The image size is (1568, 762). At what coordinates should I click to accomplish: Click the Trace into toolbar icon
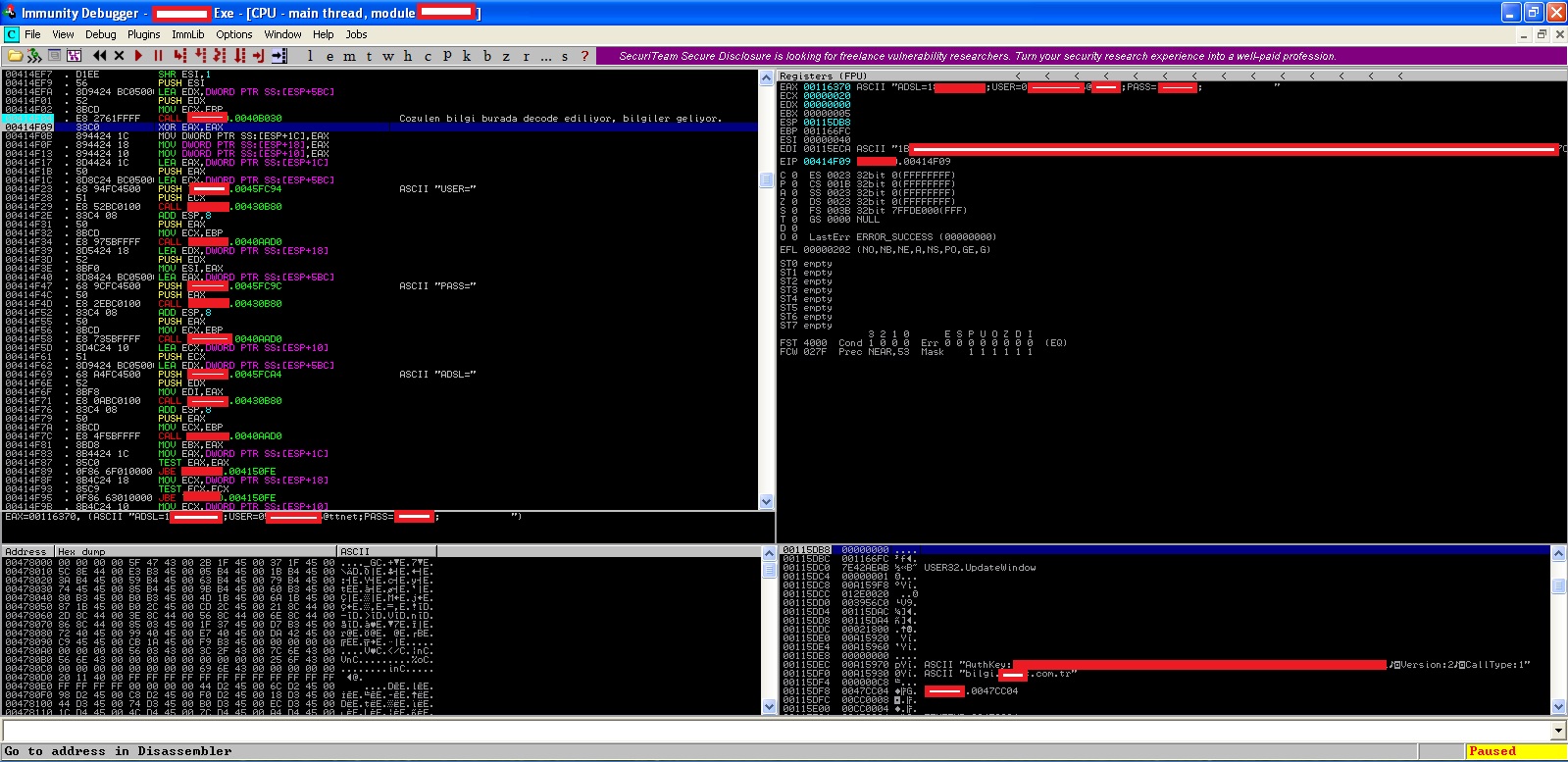tap(220, 56)
